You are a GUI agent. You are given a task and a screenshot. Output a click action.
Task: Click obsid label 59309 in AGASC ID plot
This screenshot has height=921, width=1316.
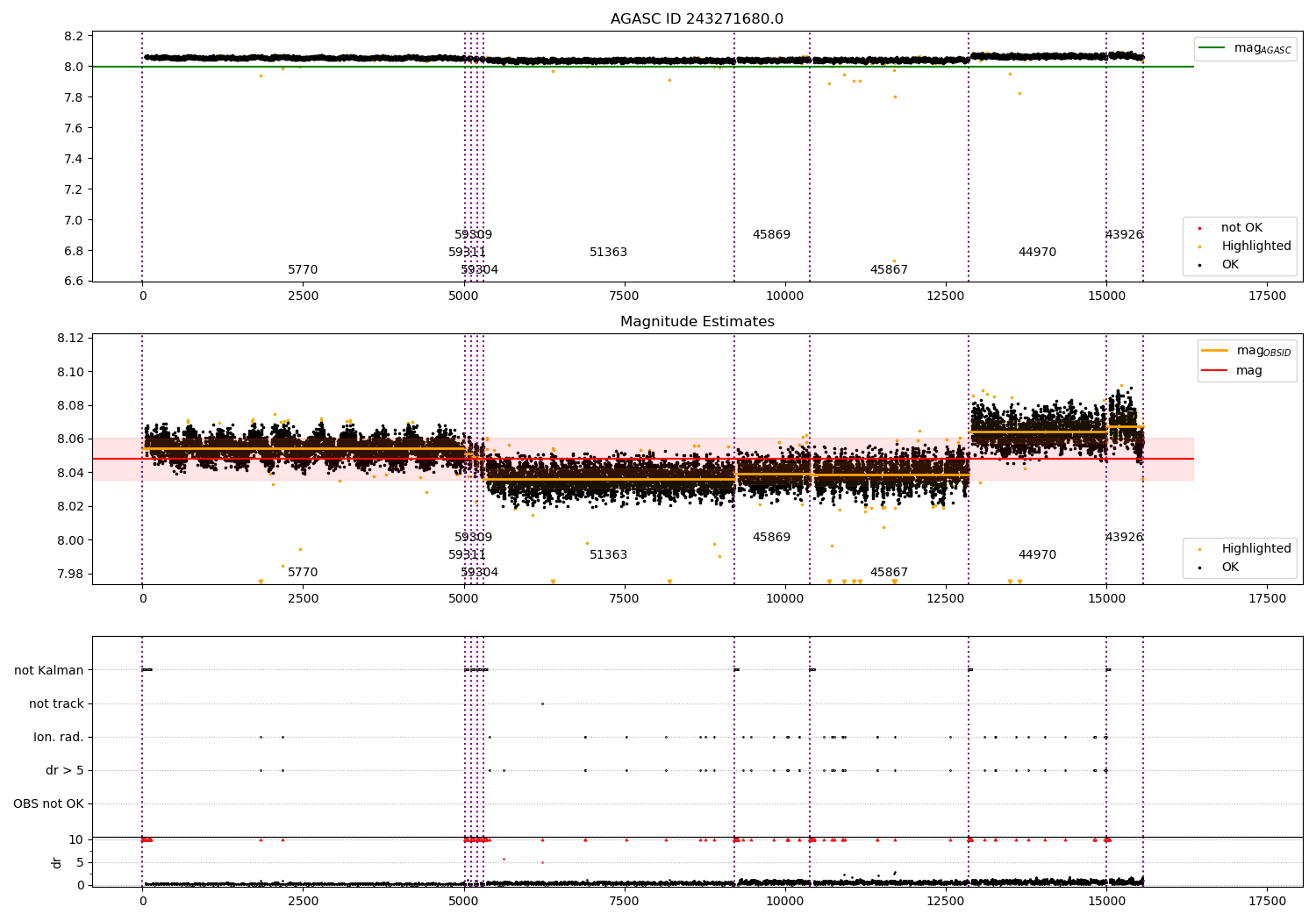click(x=473, y=235)
